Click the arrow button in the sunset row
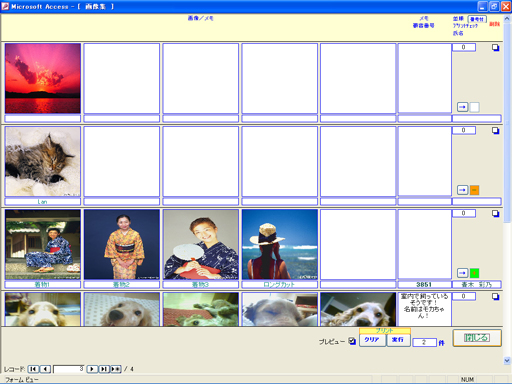 pyautogui.click(x=462, y=107)
